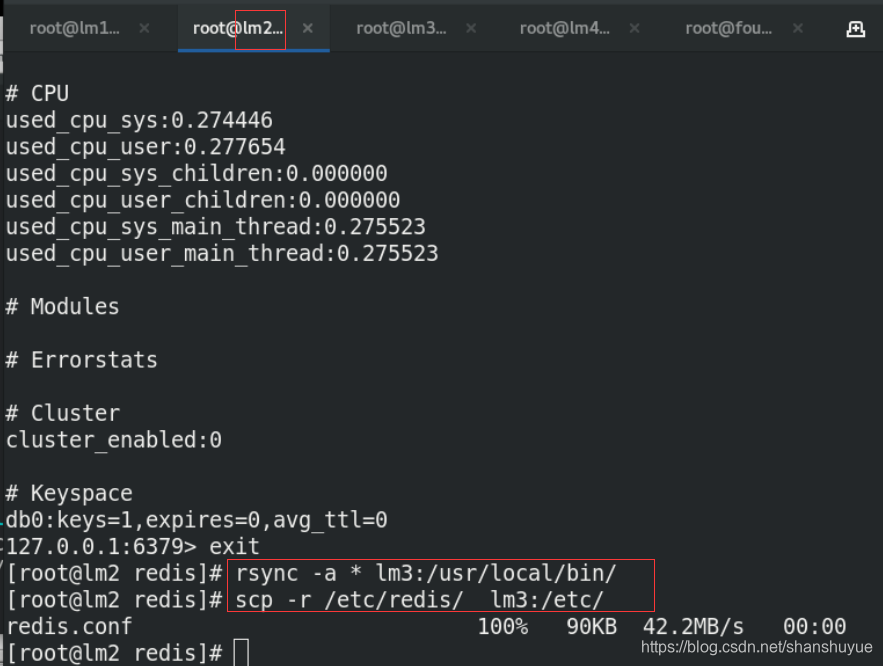Close the root@lm2 tab
Screen dimensions: 883x666
coord(307,28)
